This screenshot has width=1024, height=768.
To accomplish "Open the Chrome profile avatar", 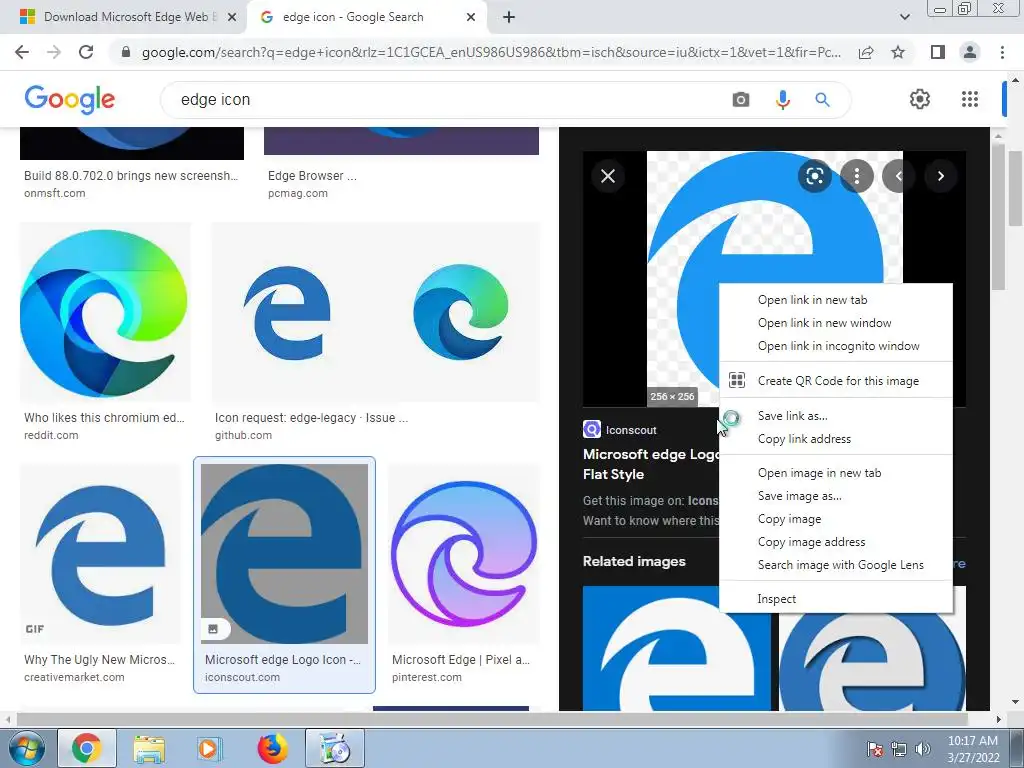I will [970, 52].
